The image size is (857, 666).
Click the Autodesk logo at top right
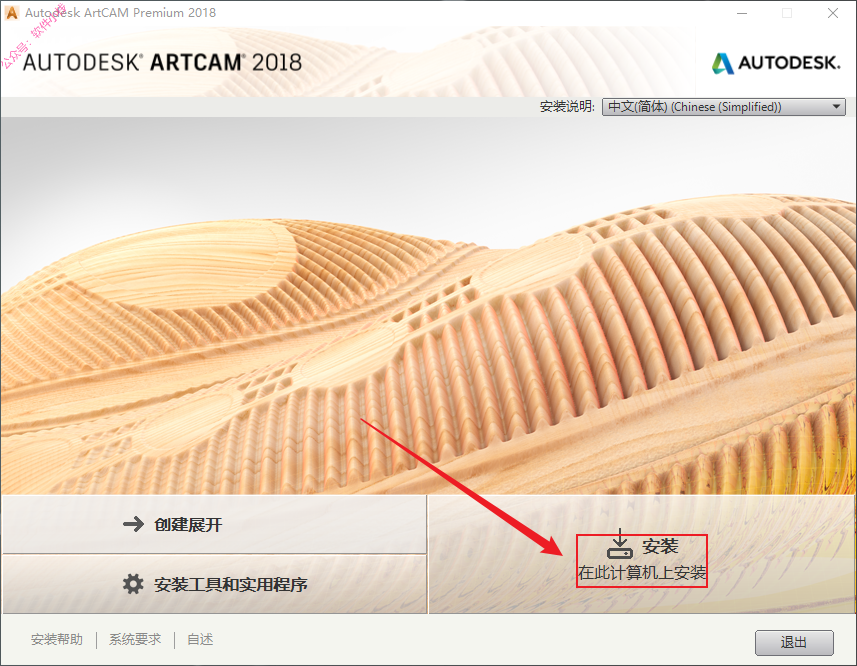[776, 63]
